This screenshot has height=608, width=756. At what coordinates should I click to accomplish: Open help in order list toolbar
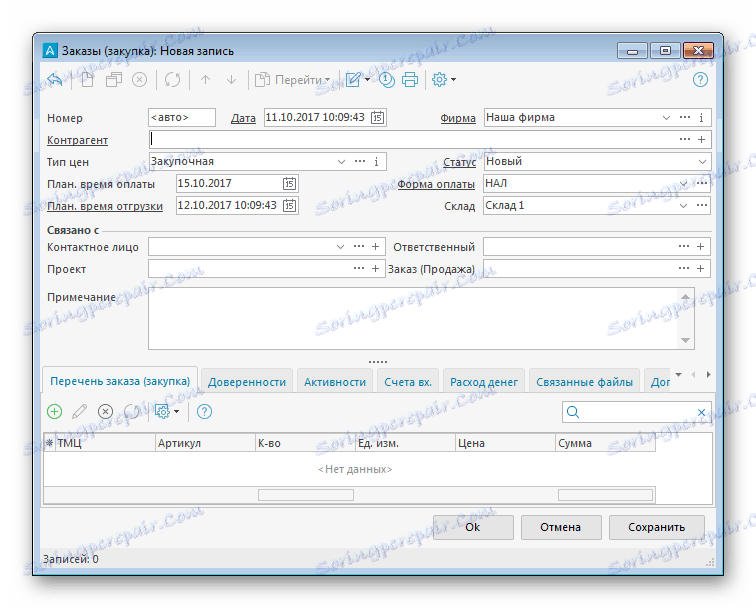tap(204, 412)
